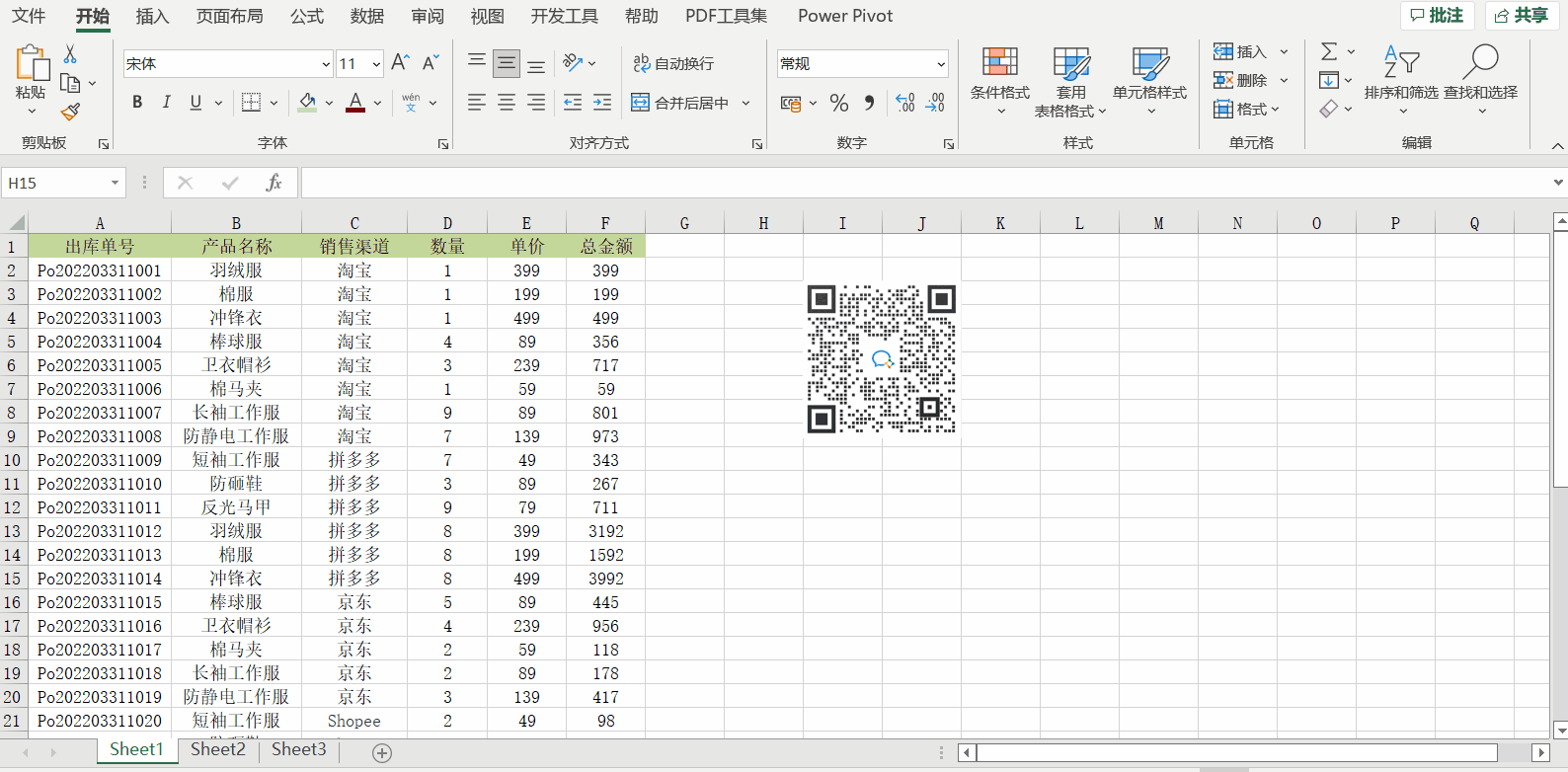This screenshot has height=772, width=1568.
Task: Click the accounting number format icon
Action: coord(791,103)
